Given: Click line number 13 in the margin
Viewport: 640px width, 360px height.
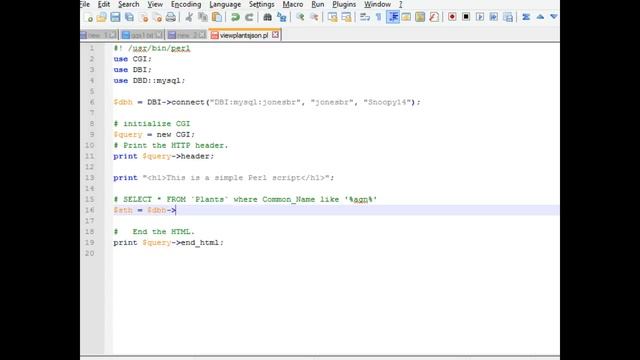Looking at the screenshot, I should (x=89, y=178).
